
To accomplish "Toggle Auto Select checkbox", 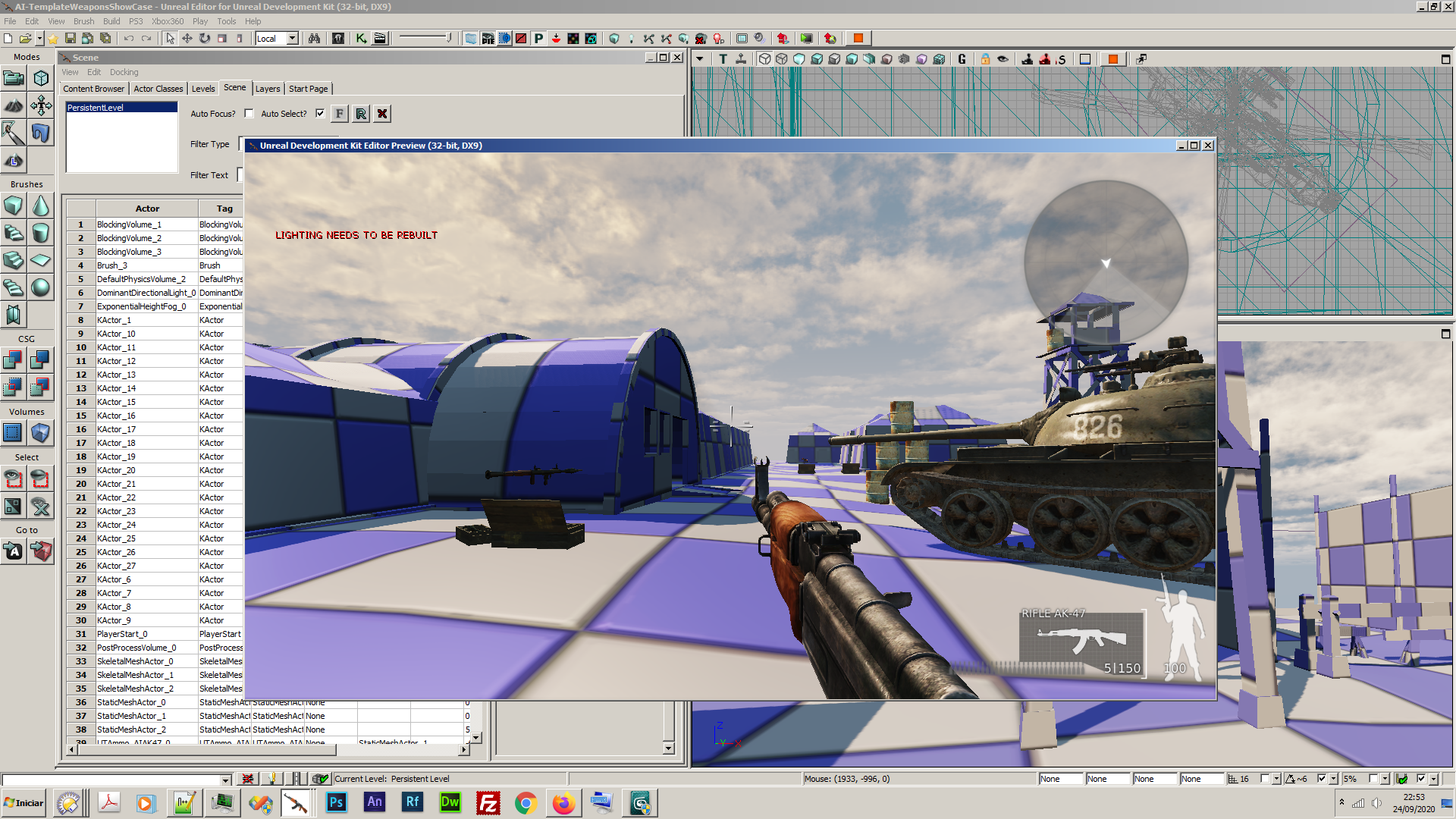I will point(320,114).
